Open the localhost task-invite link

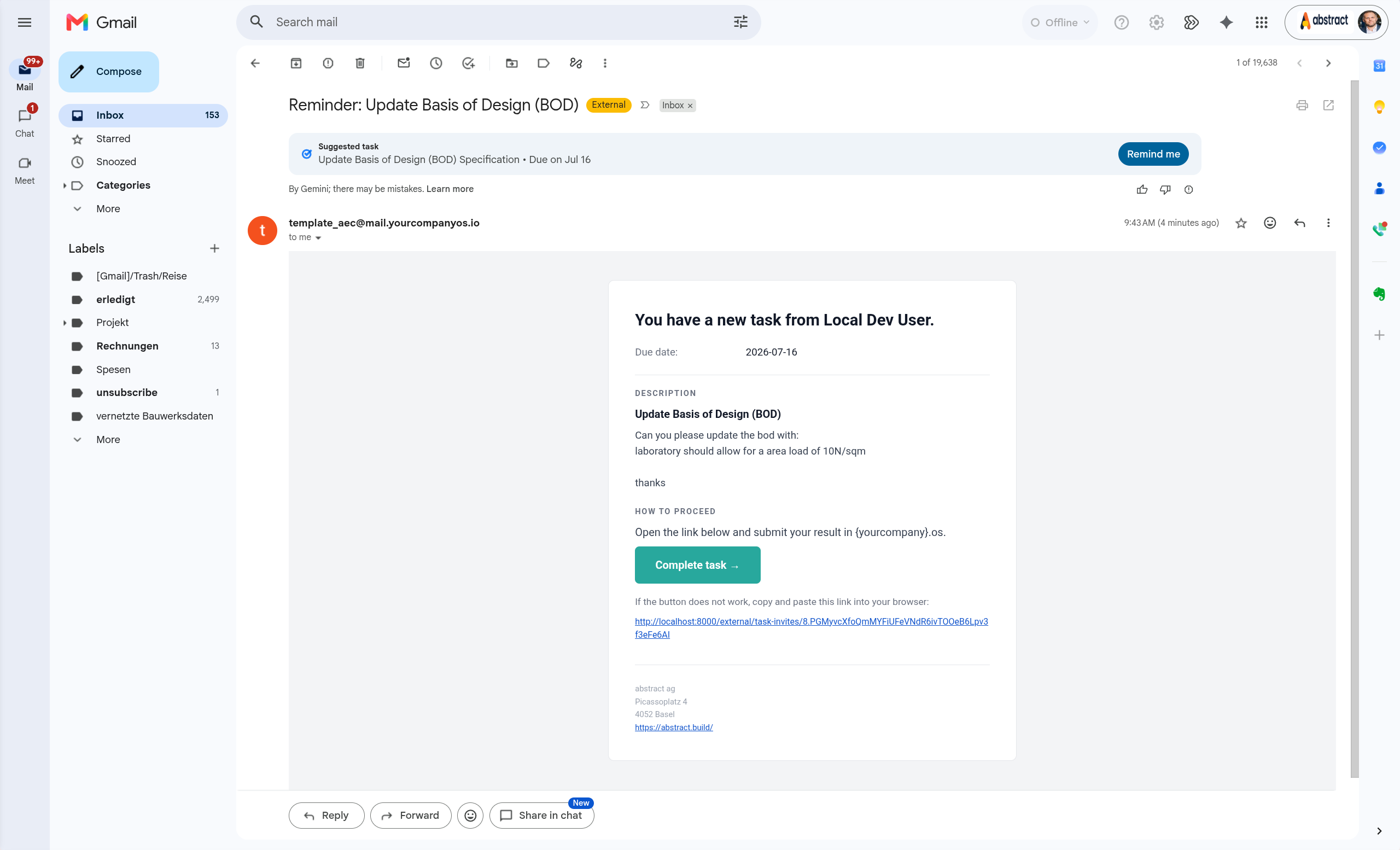[x=811, y=628]
